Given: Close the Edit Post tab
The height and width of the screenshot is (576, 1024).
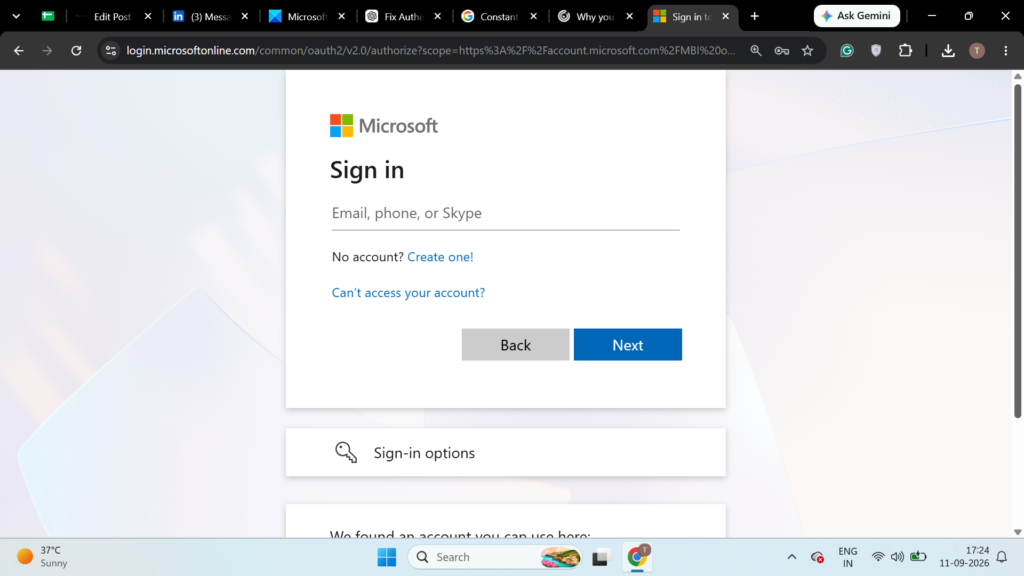Looking at the screenshot, I should [x=148, y=16].
